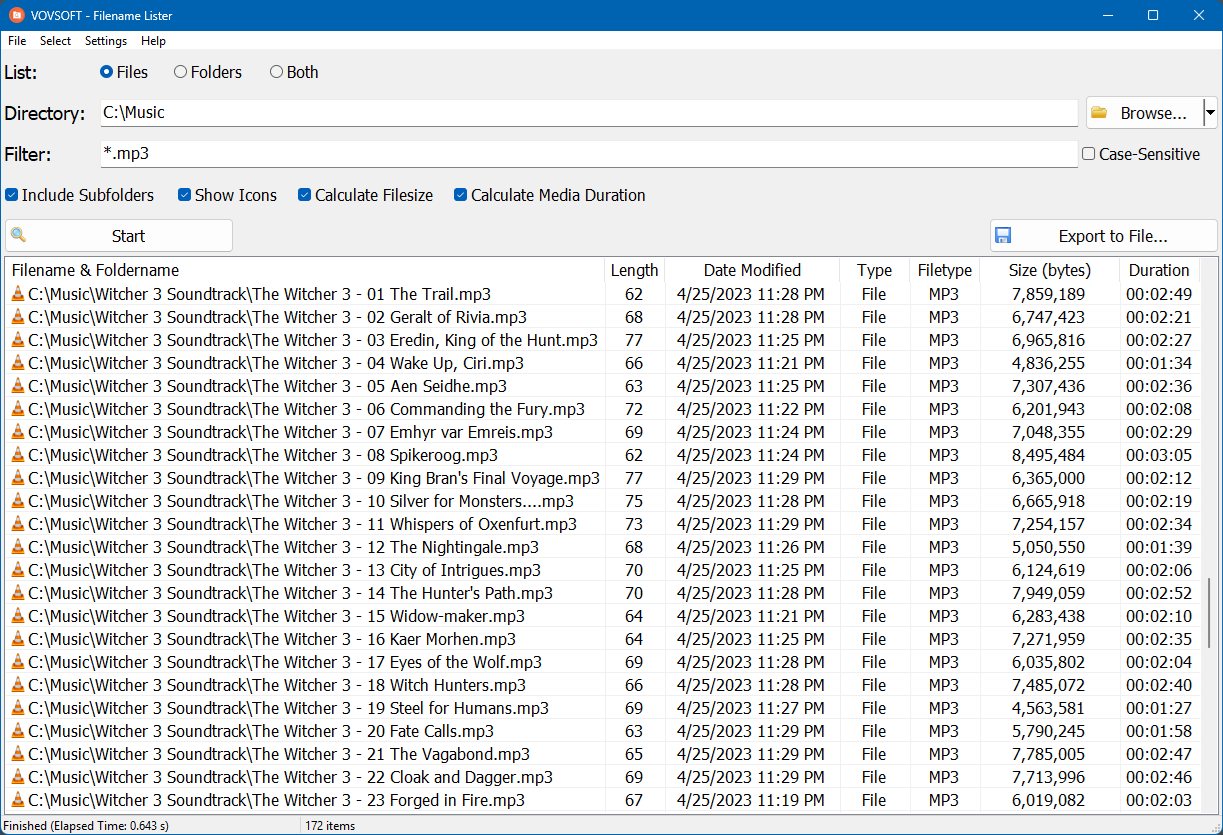Disable Include Subfolders
Image resolution: width=1223 pixels, height=835 pixels.
point(11,195)
